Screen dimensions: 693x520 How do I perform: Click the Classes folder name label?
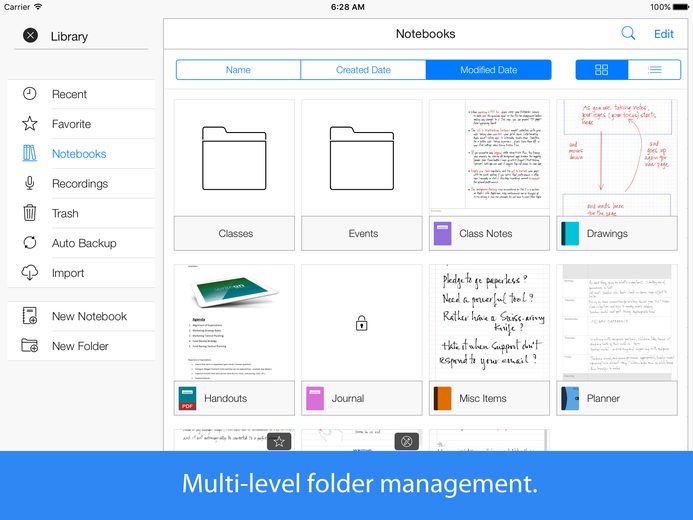[x=236, y=233]
